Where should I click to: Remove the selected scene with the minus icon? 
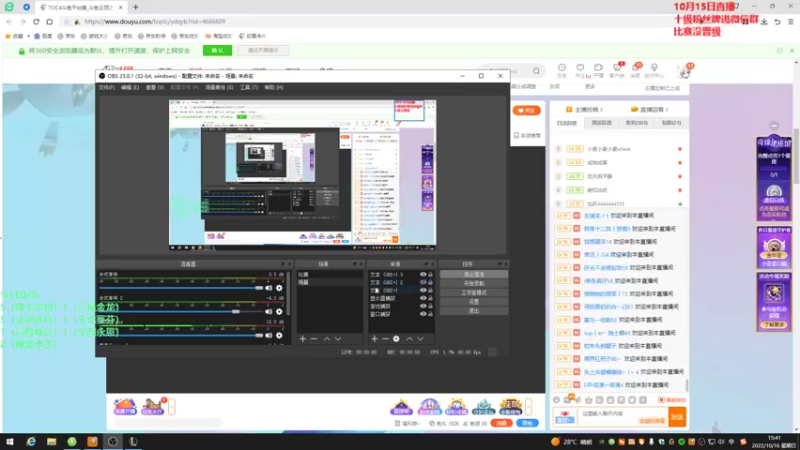tap(314, 339)
